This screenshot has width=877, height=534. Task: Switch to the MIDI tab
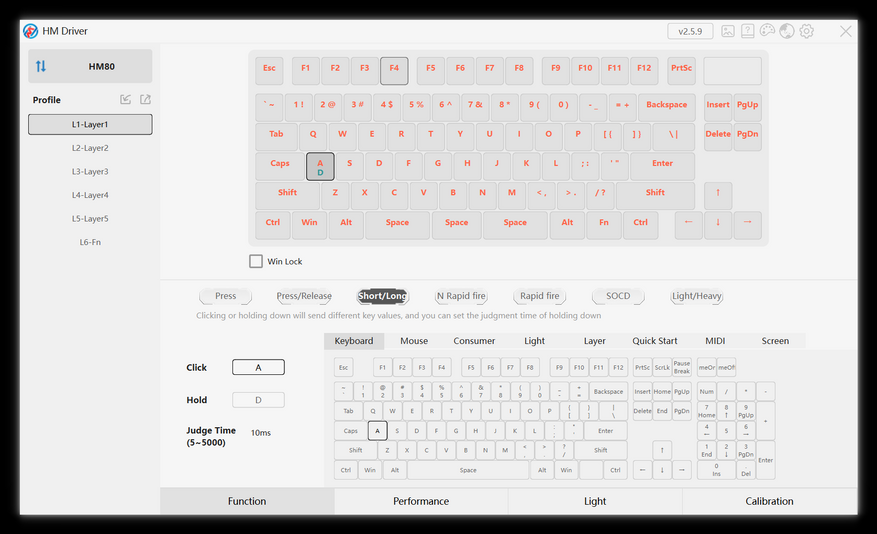[x=715, y=341]
